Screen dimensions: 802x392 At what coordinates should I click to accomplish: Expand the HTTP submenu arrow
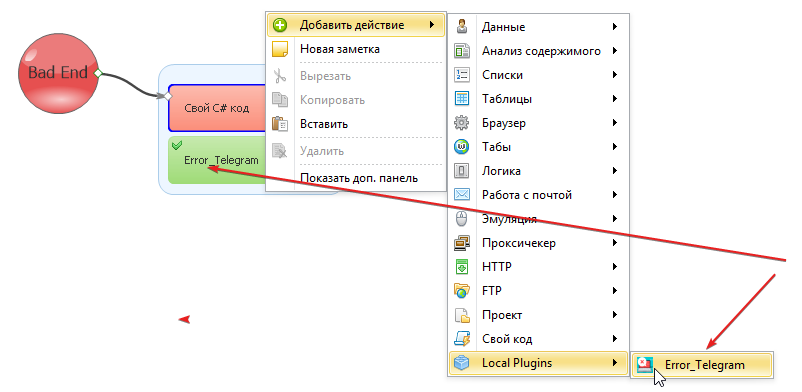[615, 267]
